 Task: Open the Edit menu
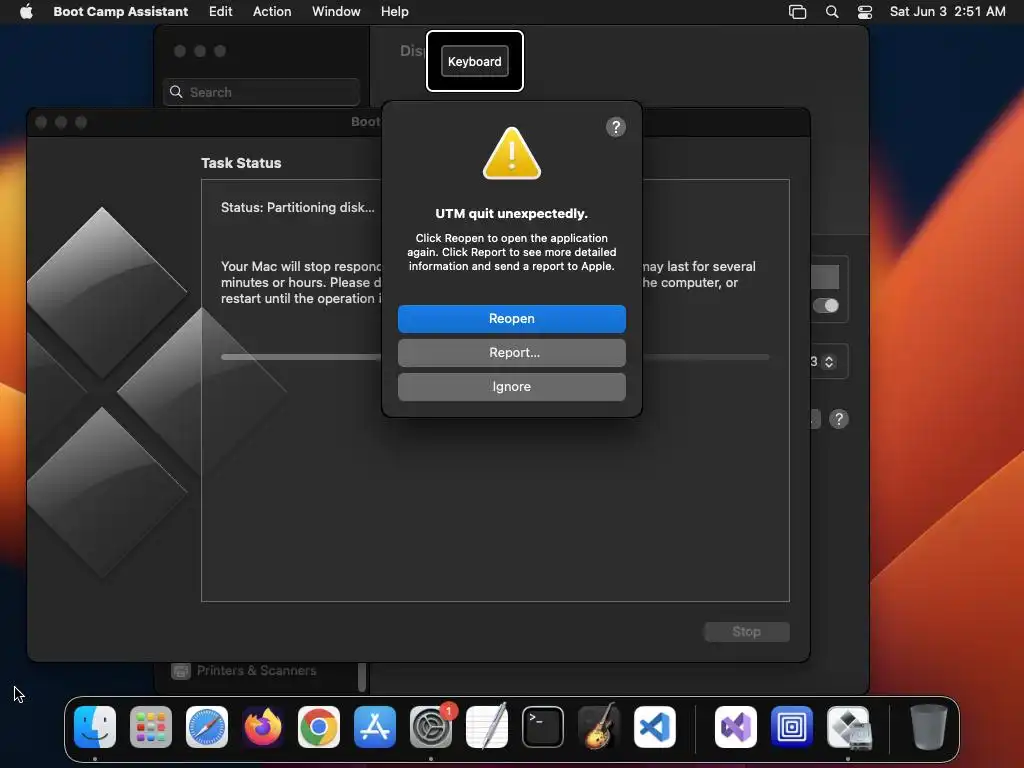221,12
